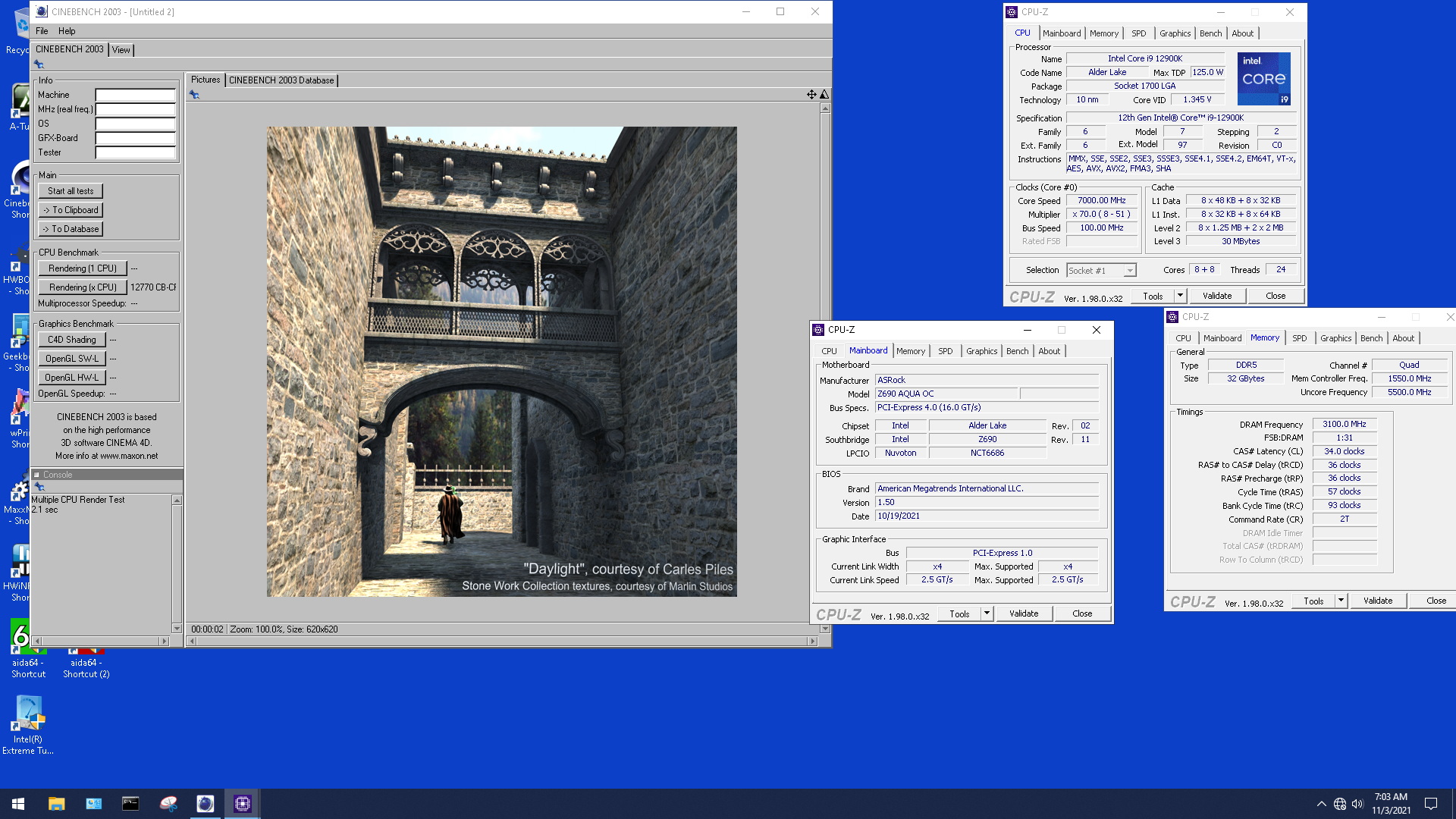Open Socket #1 selection dropdown

point(1130,271)
